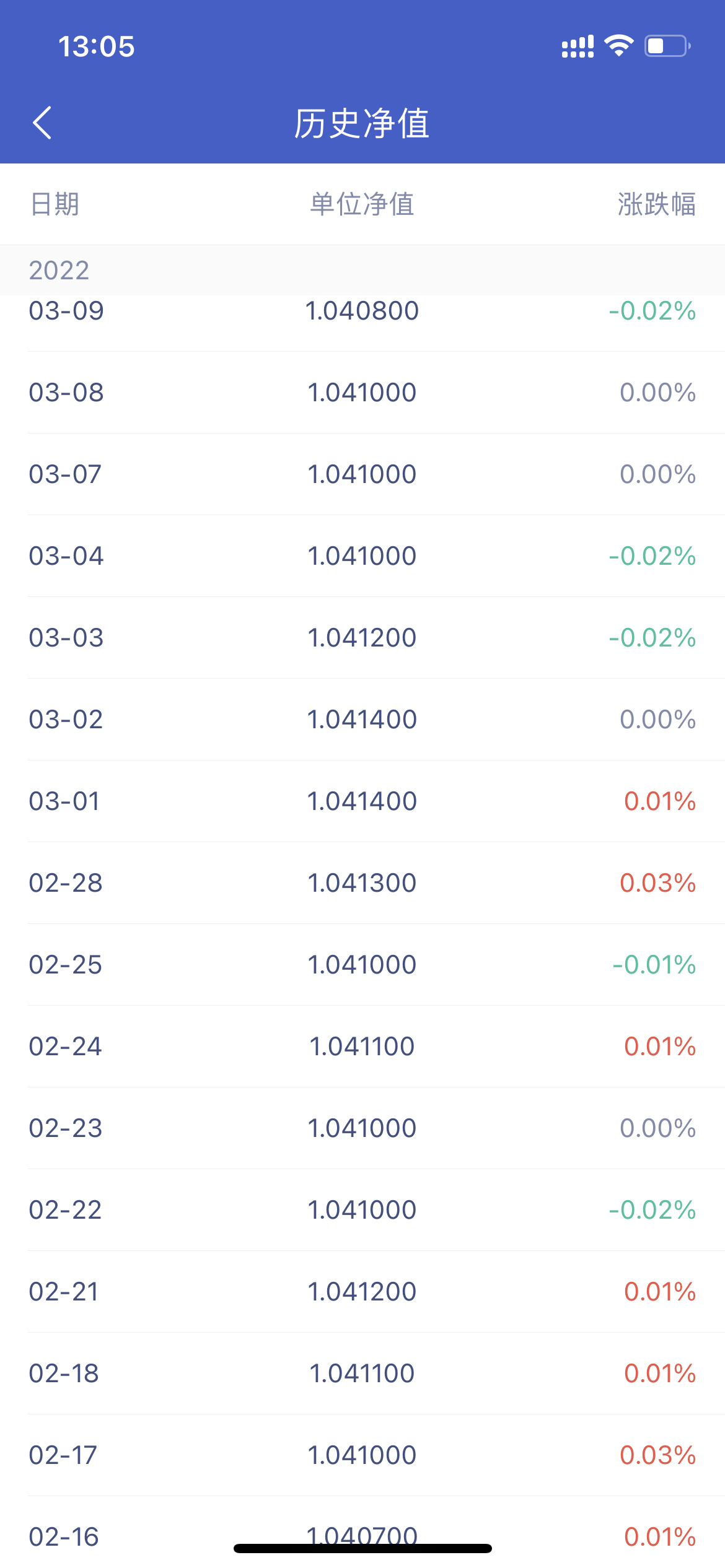The height and width of the screenshot is (1568, 725).
Task: Select the 03-08 date entry
Action: click(66, 393)
